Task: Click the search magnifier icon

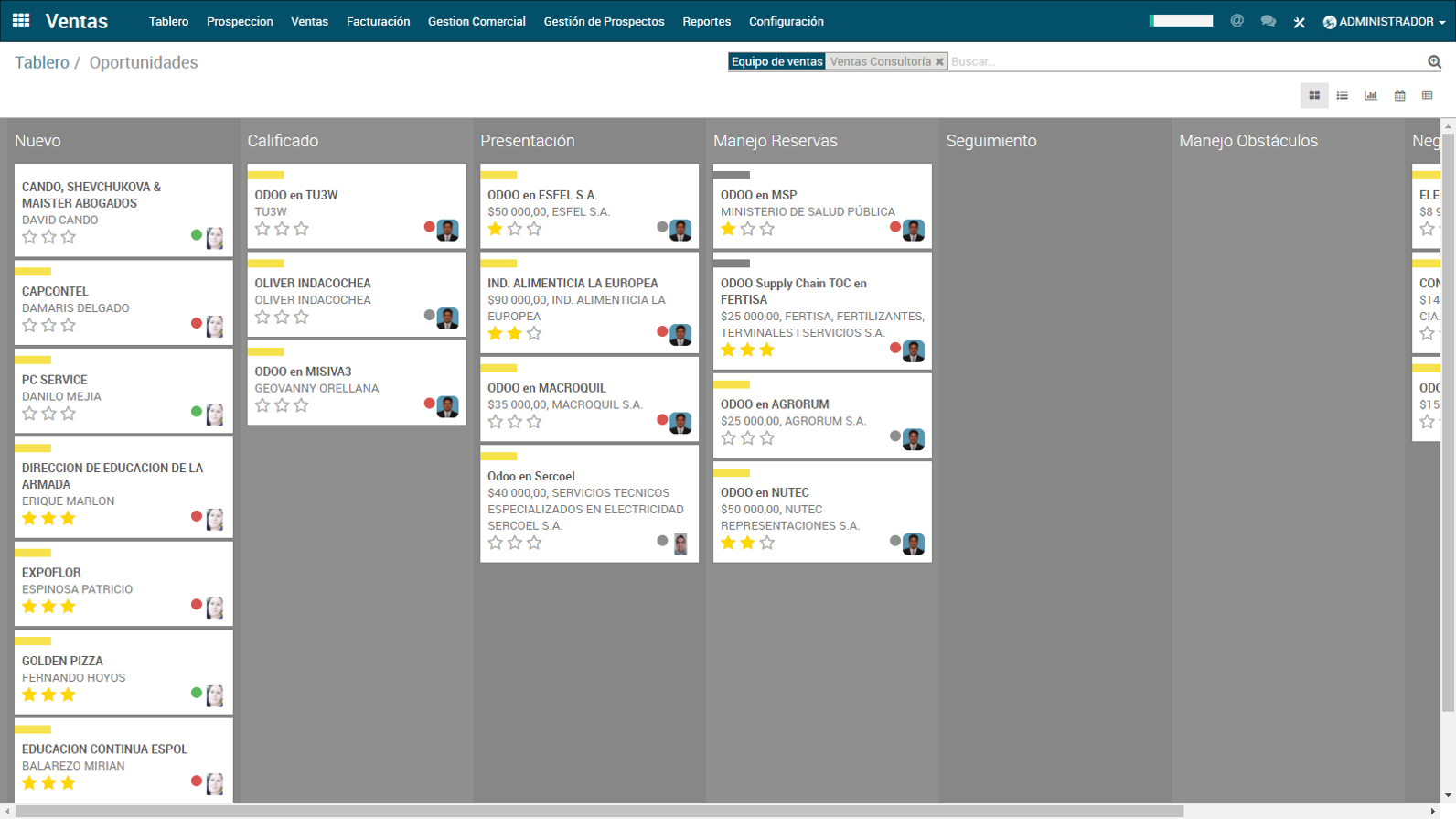Action: [1434, 61]
